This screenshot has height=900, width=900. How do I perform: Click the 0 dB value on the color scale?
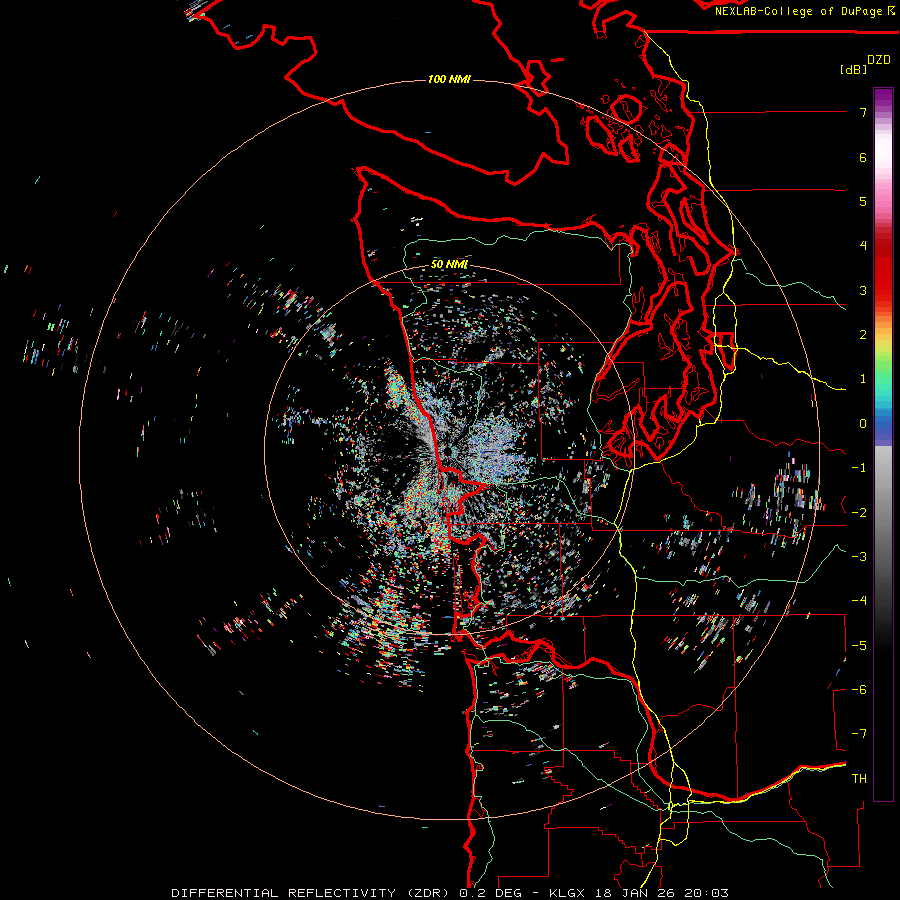[x=863, y=424]
